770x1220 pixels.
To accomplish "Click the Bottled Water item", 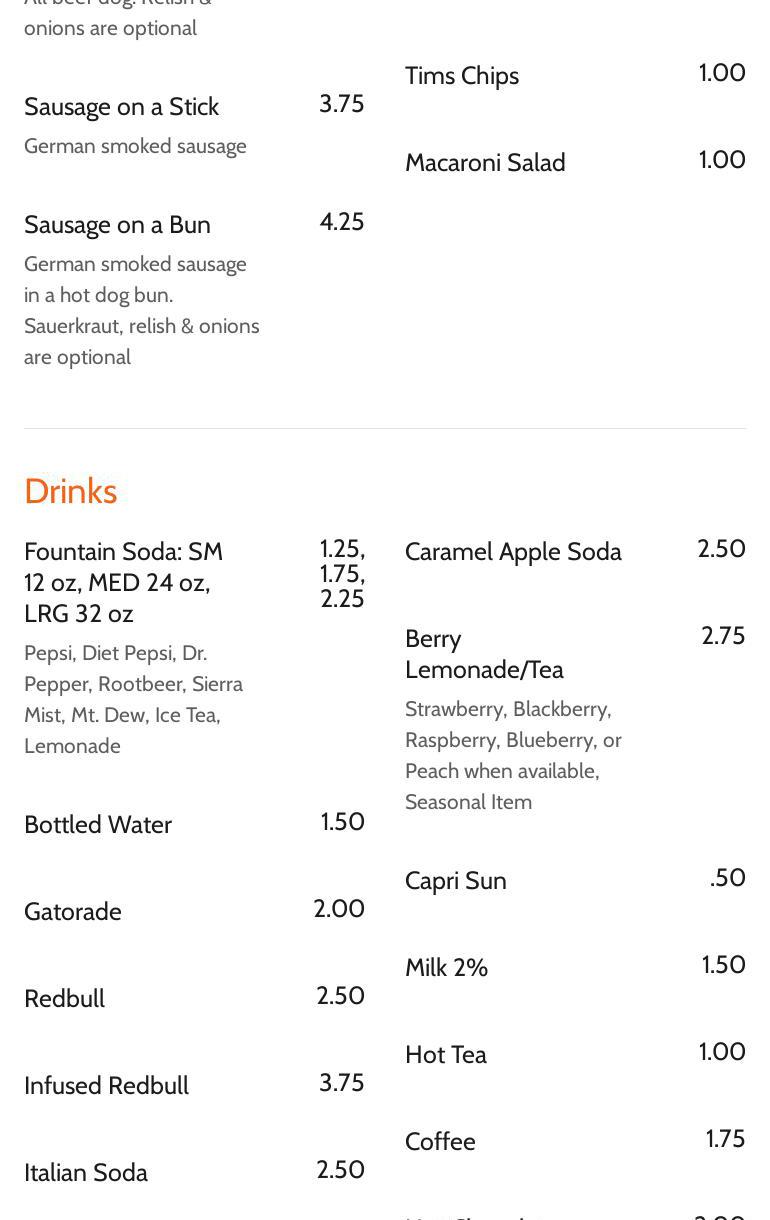I will coord(98,825).
